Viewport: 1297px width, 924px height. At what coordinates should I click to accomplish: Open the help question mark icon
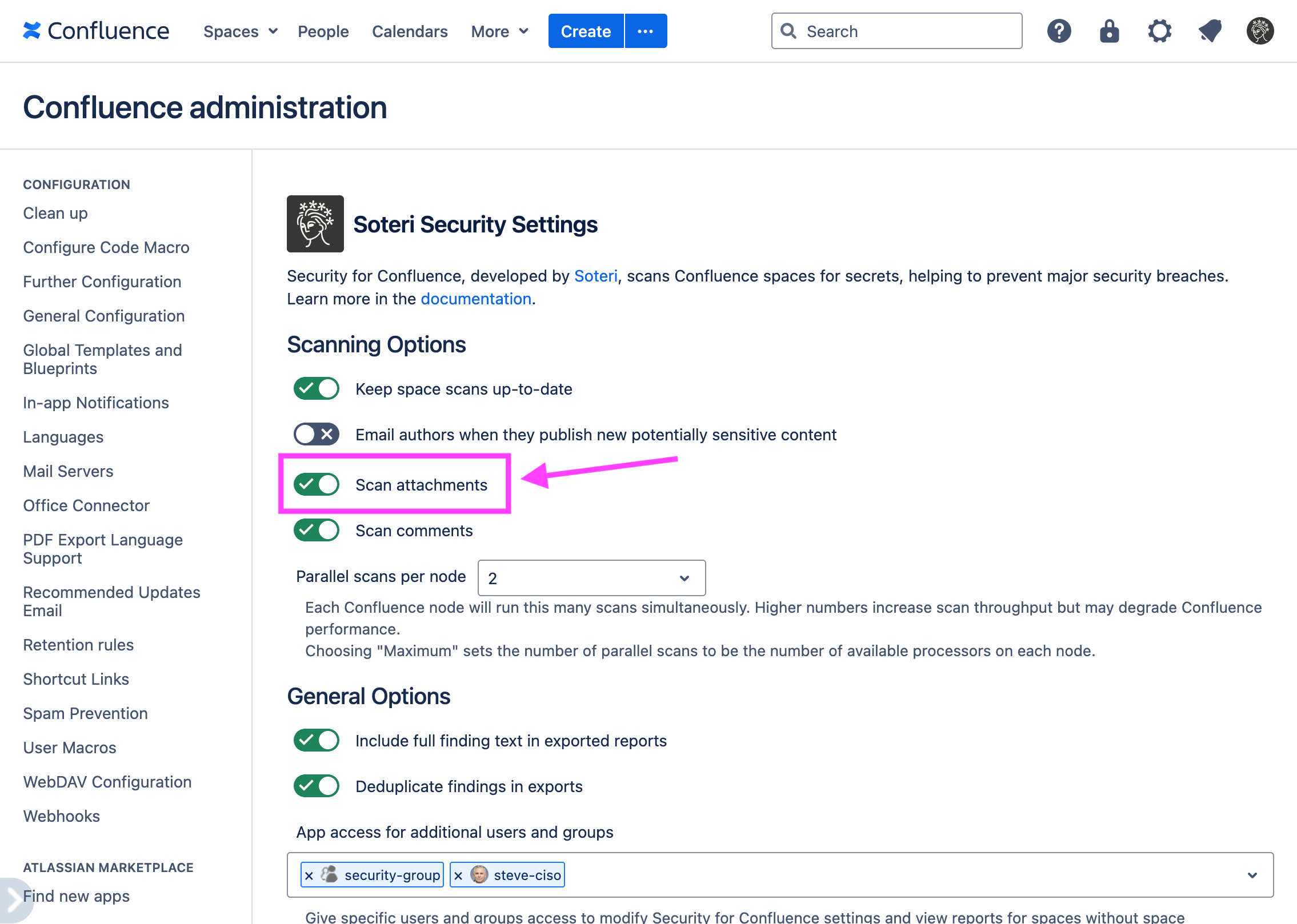(1059, 31)
